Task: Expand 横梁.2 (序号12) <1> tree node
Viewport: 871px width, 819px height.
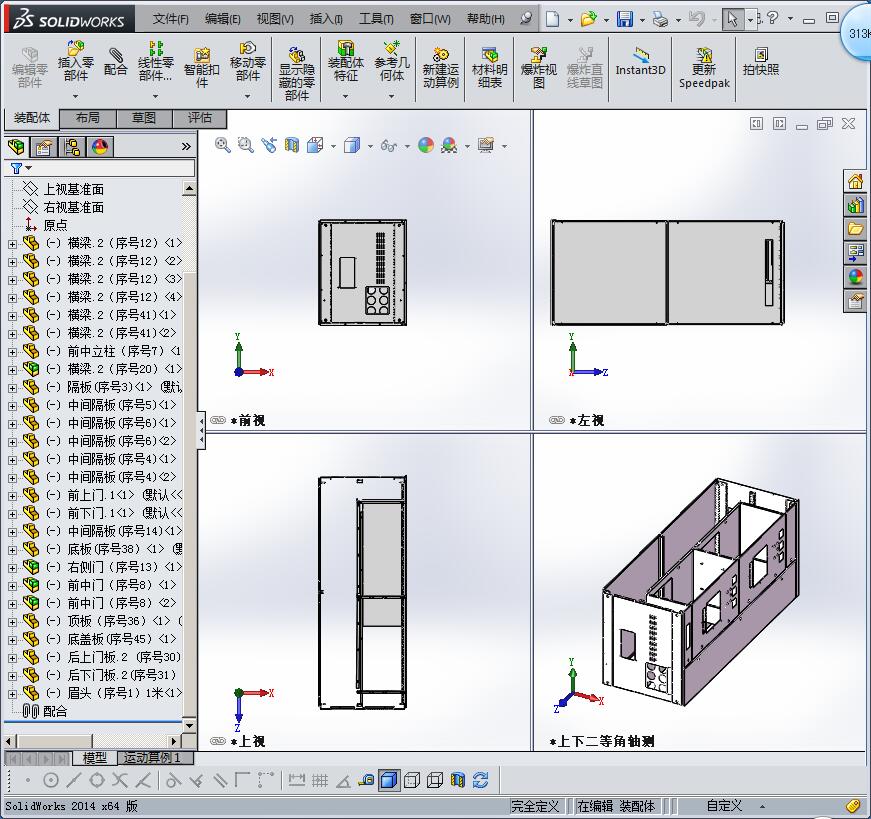Action: 12,244
